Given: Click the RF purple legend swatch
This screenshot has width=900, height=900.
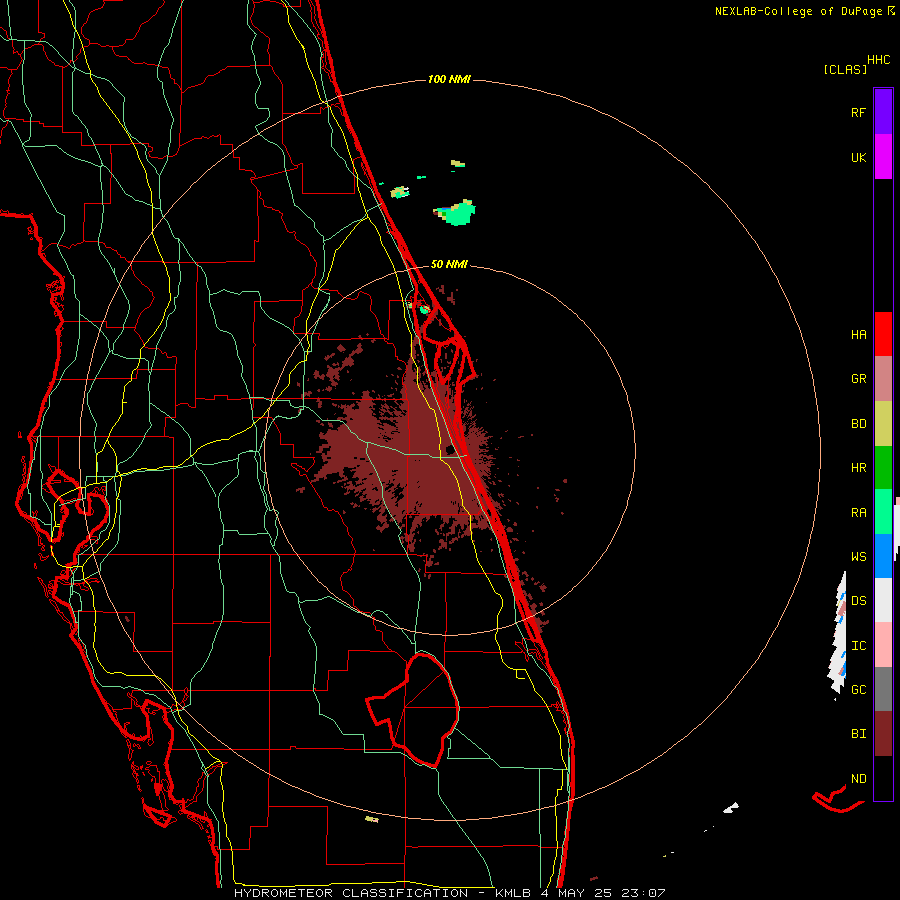Looking at the screenshot, I should 883,112.
